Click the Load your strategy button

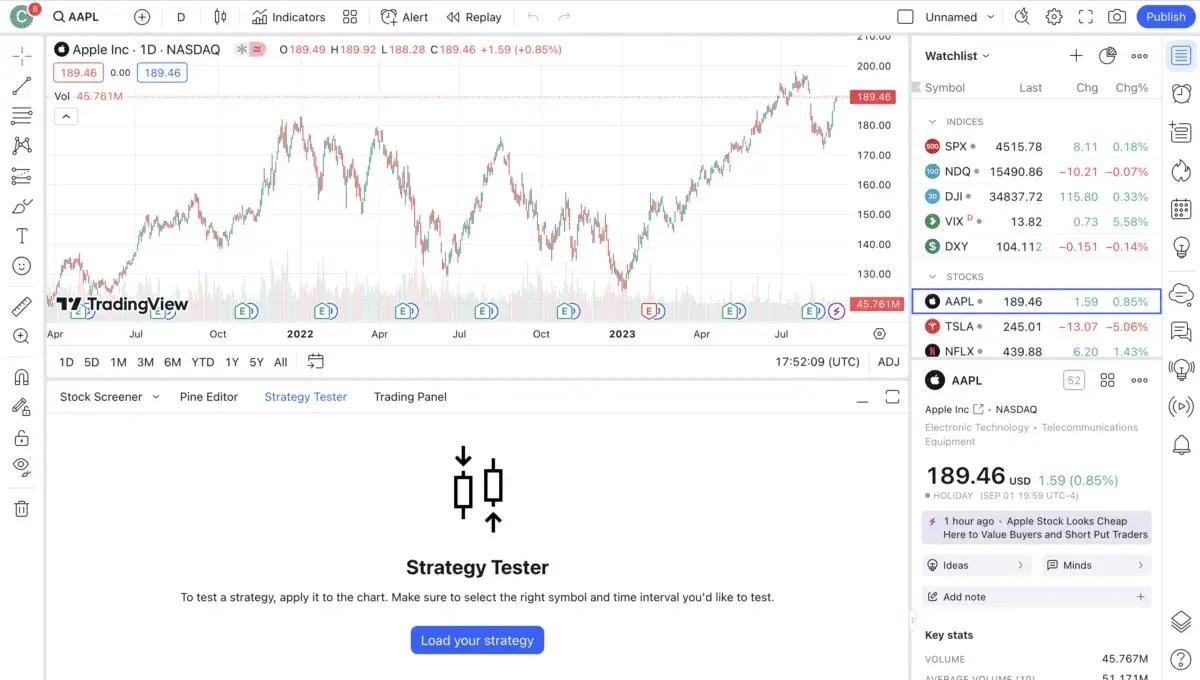tap(477, 640)
